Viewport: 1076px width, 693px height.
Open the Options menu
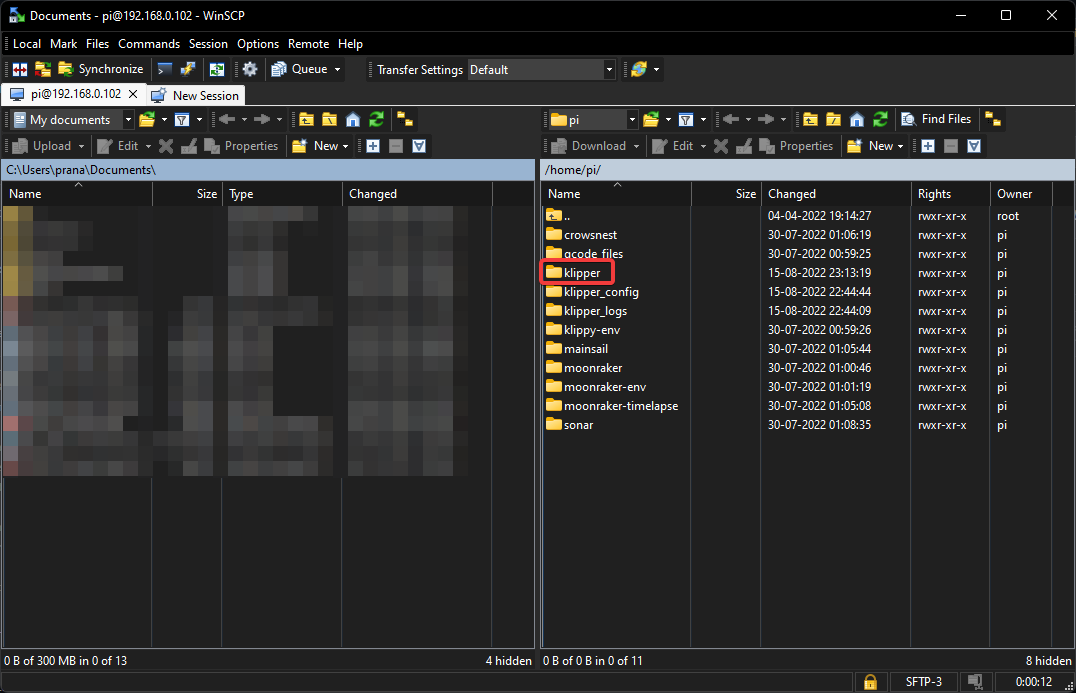[258, 44]
